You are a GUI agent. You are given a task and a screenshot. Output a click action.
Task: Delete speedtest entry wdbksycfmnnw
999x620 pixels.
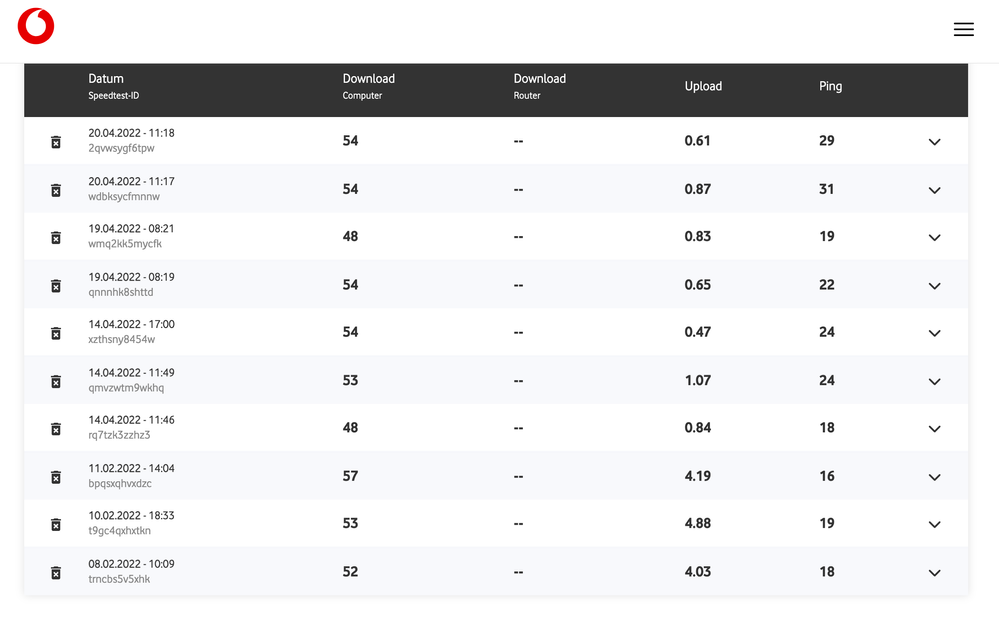point(56,190)
